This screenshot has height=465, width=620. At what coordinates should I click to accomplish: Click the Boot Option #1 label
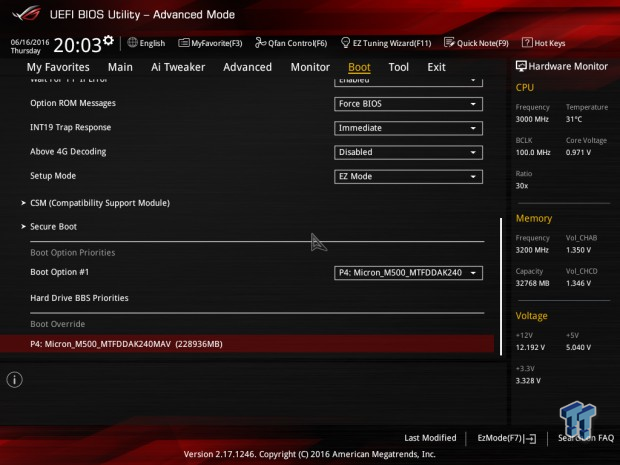(60, 272)
